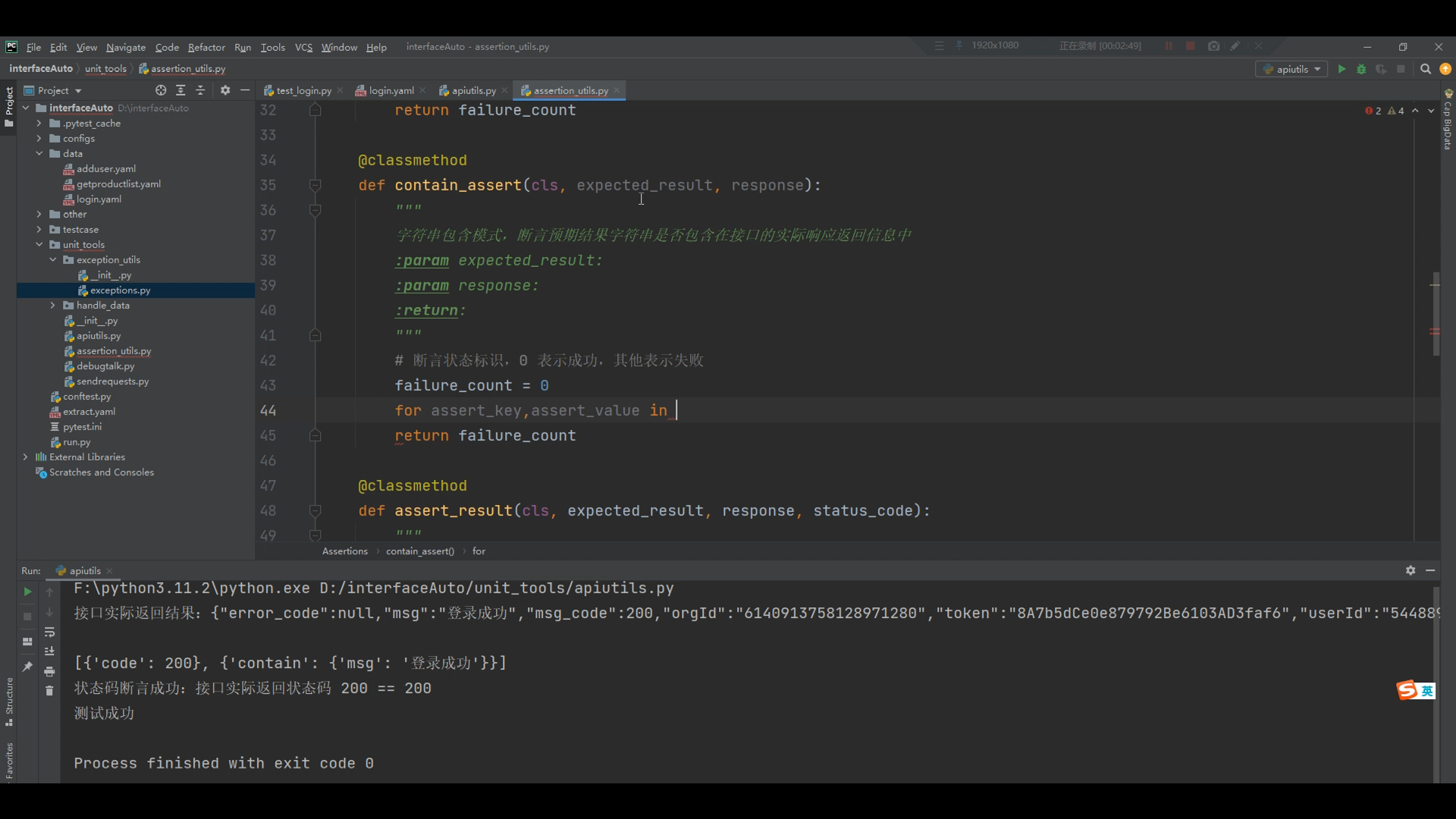The width and height of the screenshot is (1456, 819).
Task: Pin the Run tab icon
Action: pyautogui.click(x=27, y=667)
